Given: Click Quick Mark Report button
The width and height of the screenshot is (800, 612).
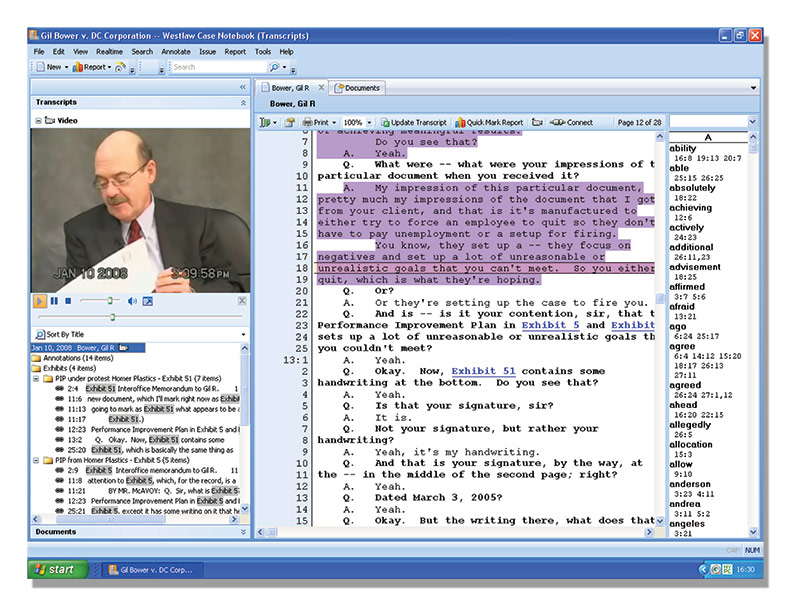Looking at the screenshot, I should click(489, 122).
